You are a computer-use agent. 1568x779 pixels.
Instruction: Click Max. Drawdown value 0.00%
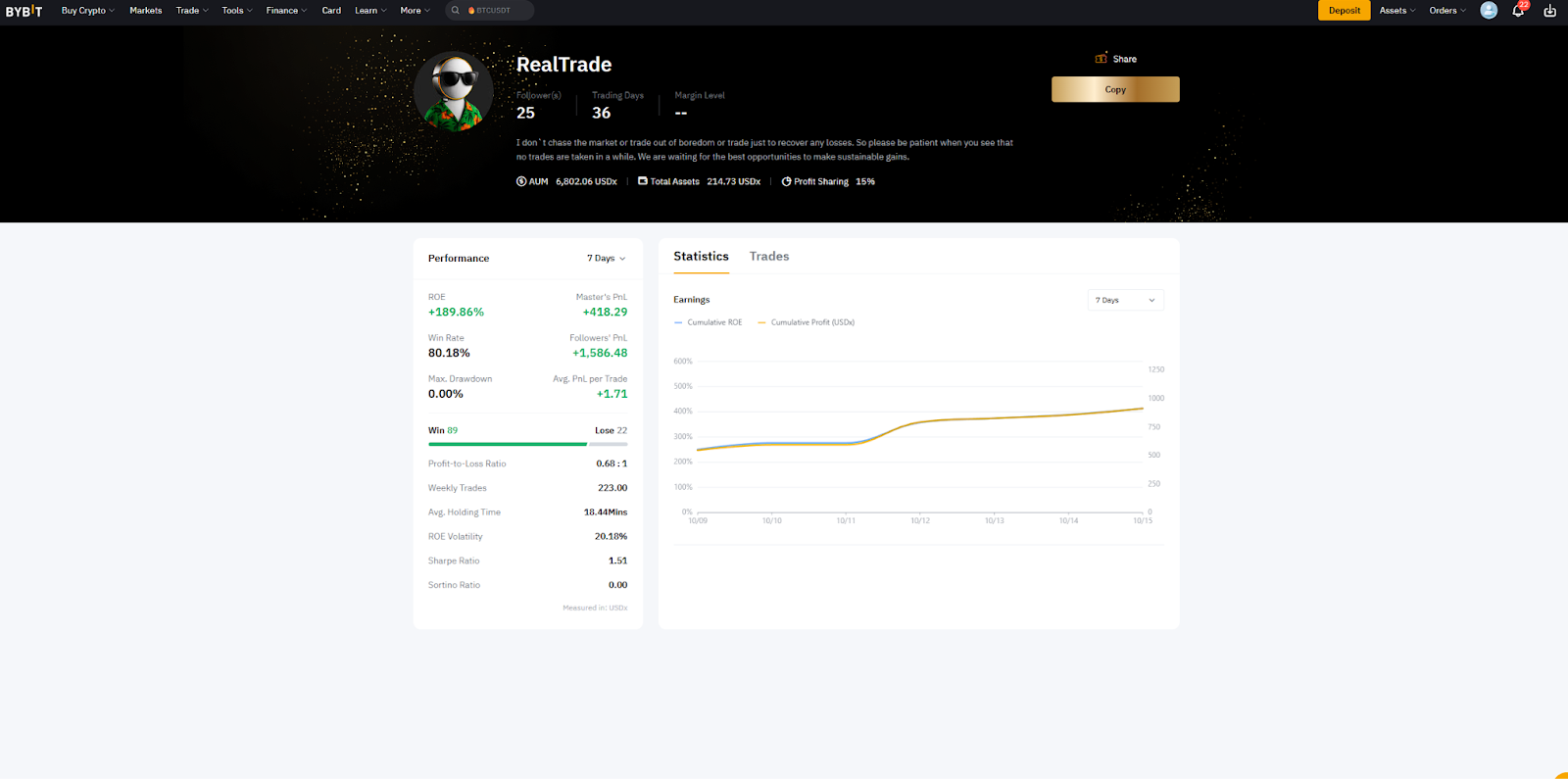[446, 395]
